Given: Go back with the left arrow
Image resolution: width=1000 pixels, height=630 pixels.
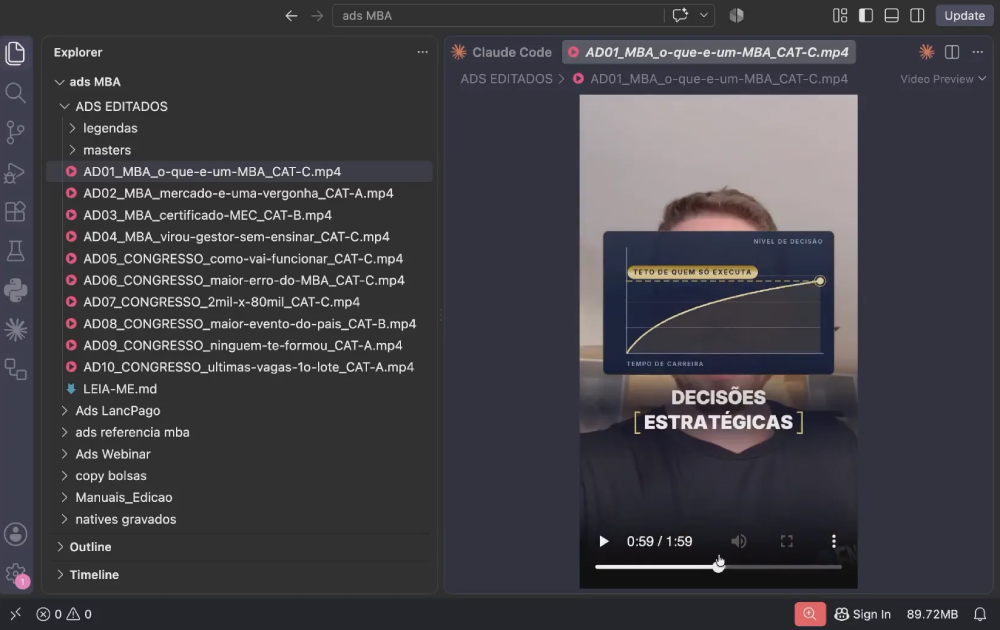Looking at the screenshot, I should tap(291, 16).
